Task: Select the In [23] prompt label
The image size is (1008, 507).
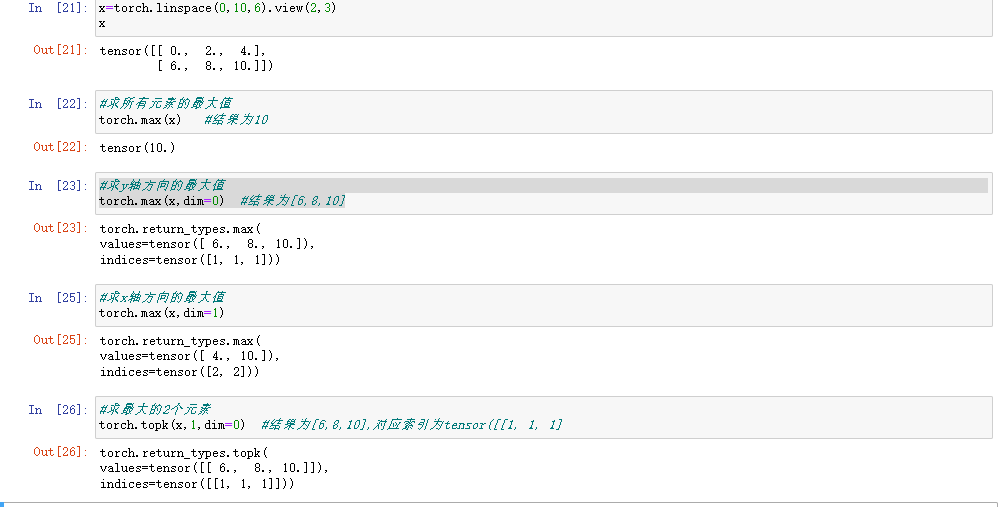Action: pyautogui.click(x=58, y=186)
